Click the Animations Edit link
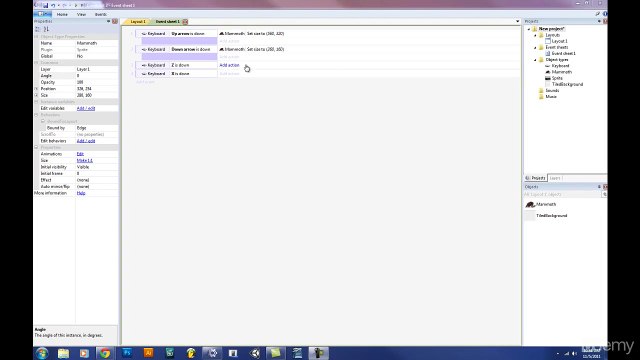This screenshot has width=640, height=360. pos(80,154)
